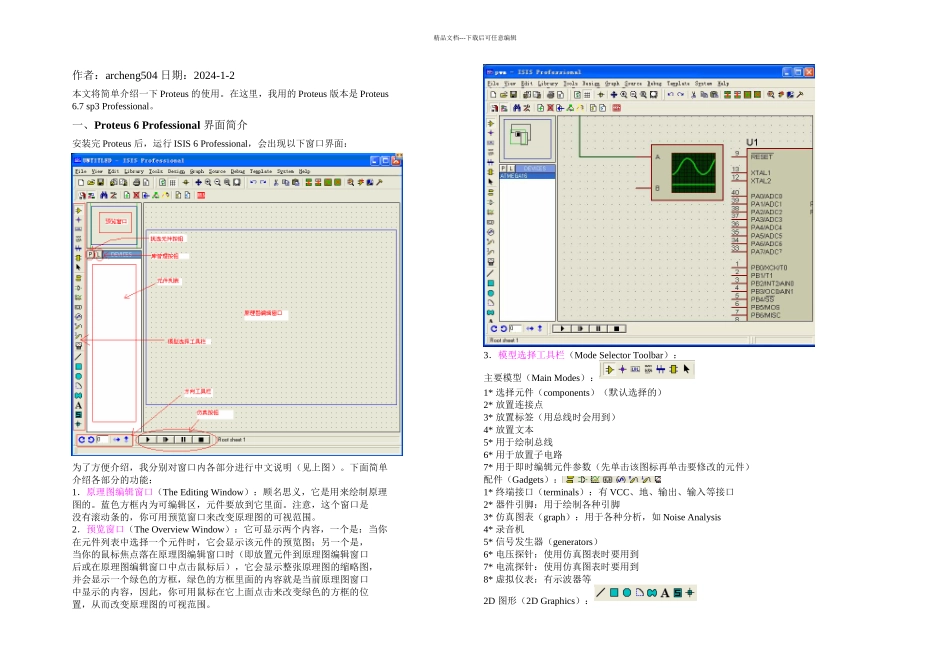Stop simulation in pwm window
The height and width of the screenshot is (672, 950).
(616, 328)
